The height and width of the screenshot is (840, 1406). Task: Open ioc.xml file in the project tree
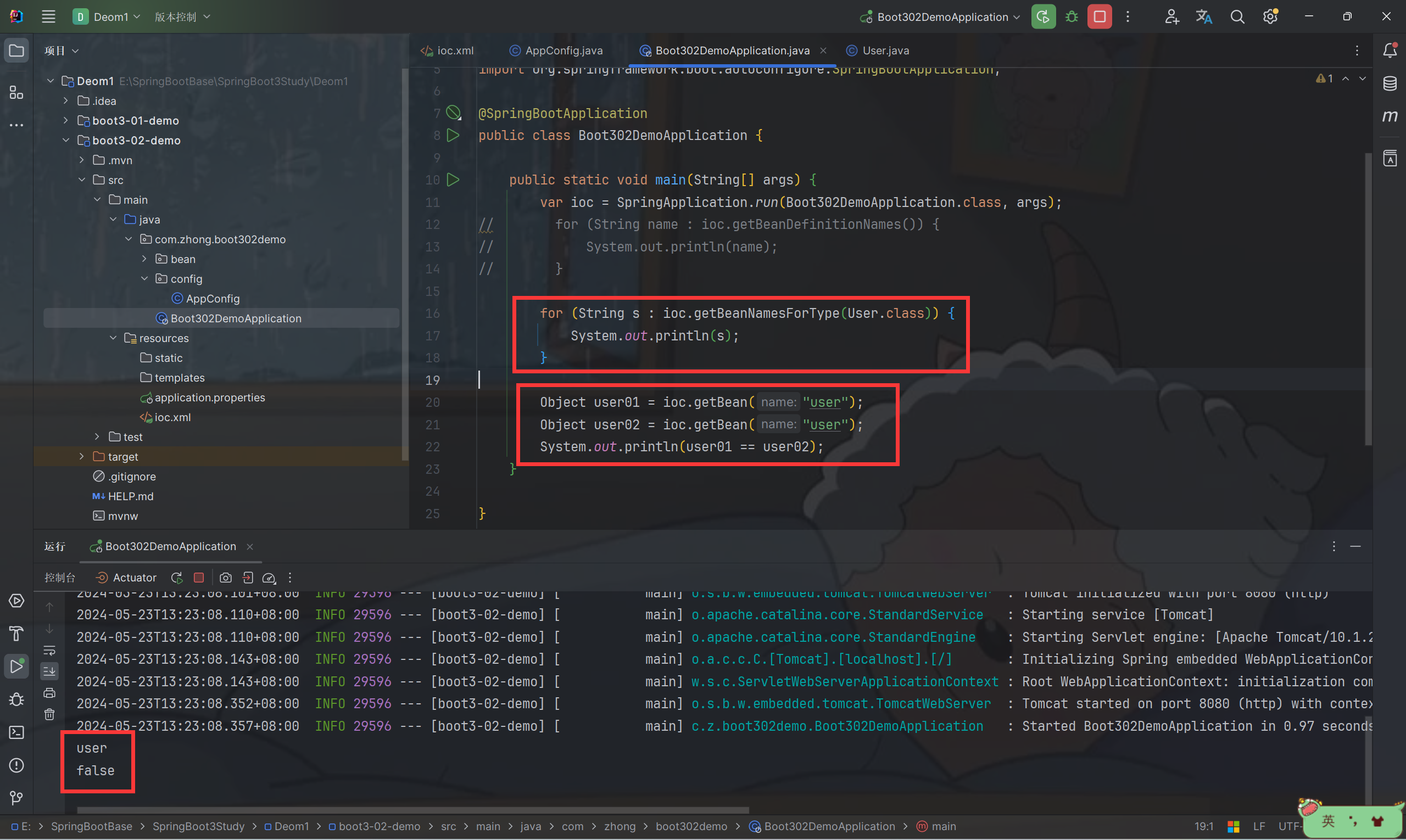[x=172, y=417]
